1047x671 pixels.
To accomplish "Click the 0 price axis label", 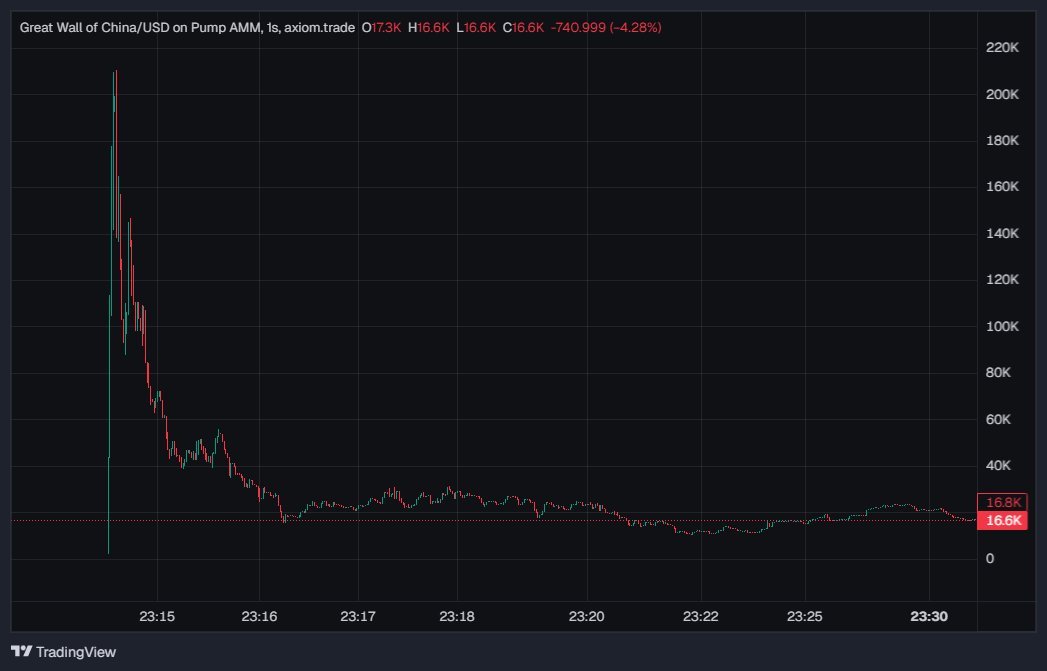I will pos(990,558).
